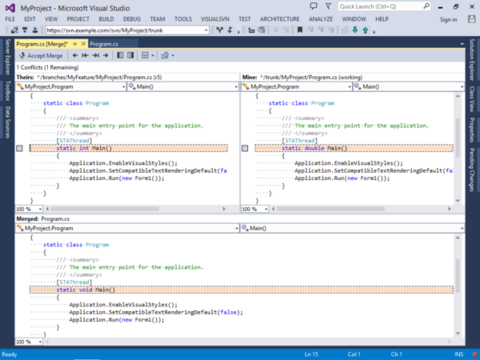This screenshot has width=480, height=360.
Task: Click the bookmark icon in toolbar
Action: pos(300,30)
